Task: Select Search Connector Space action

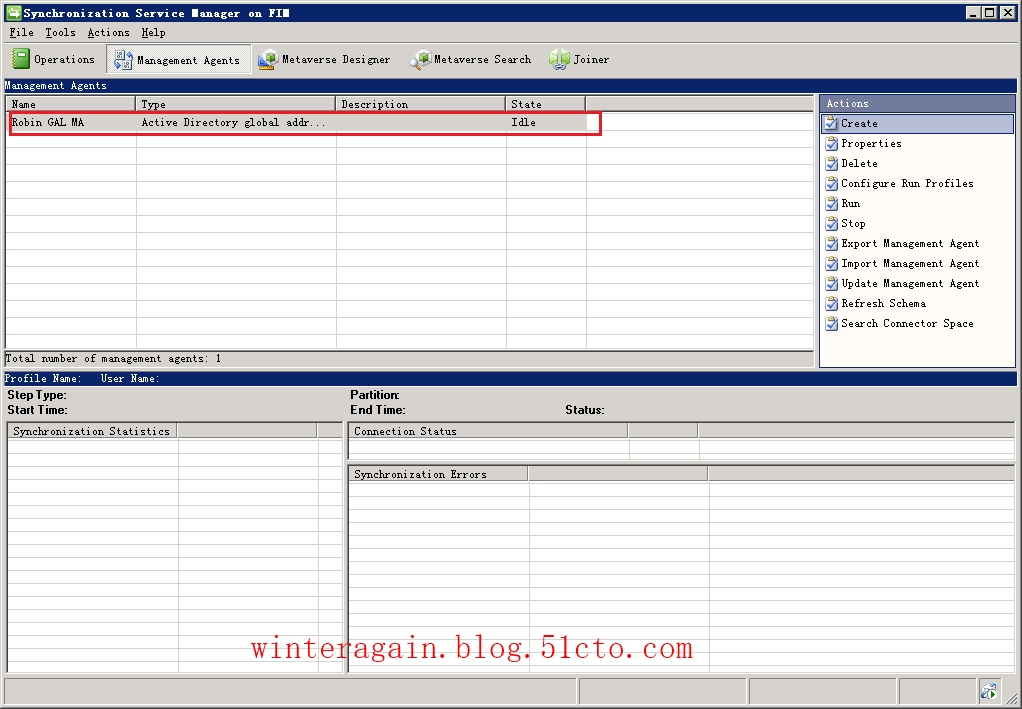Action: click(x=907, y=324)
